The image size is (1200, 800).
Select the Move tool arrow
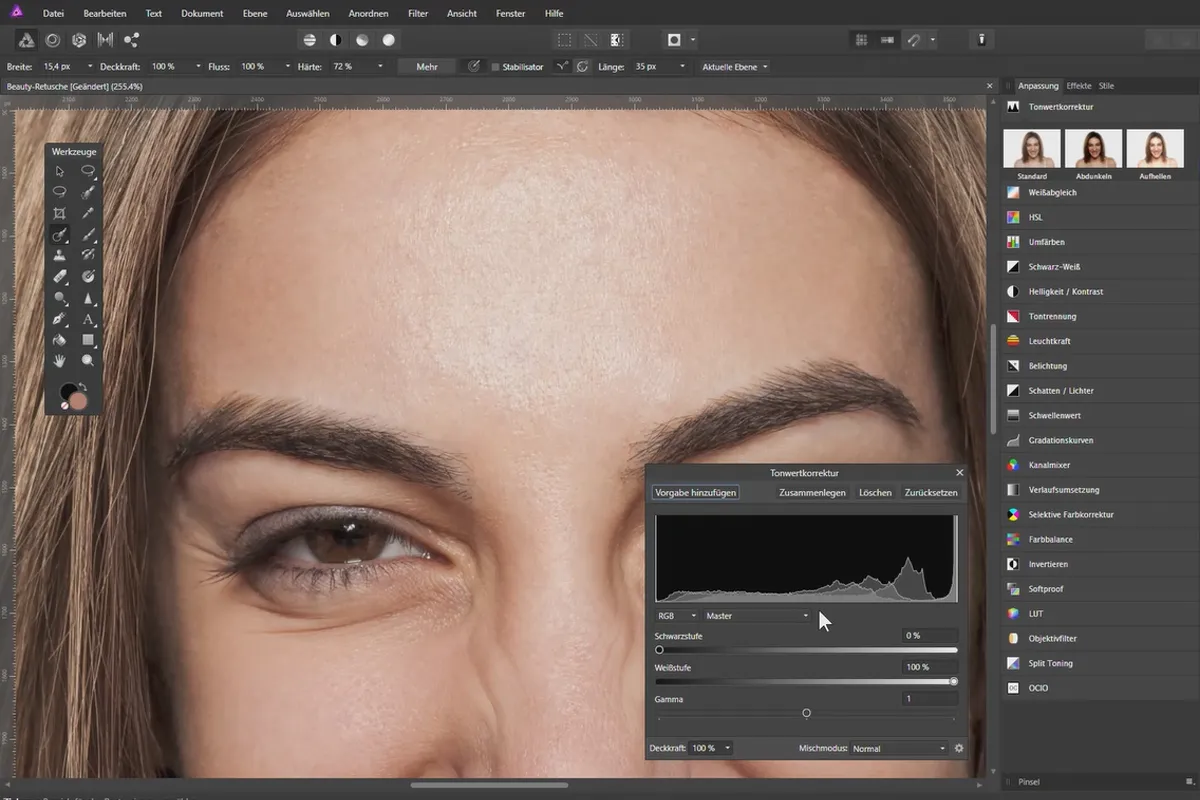pos(60,171)
